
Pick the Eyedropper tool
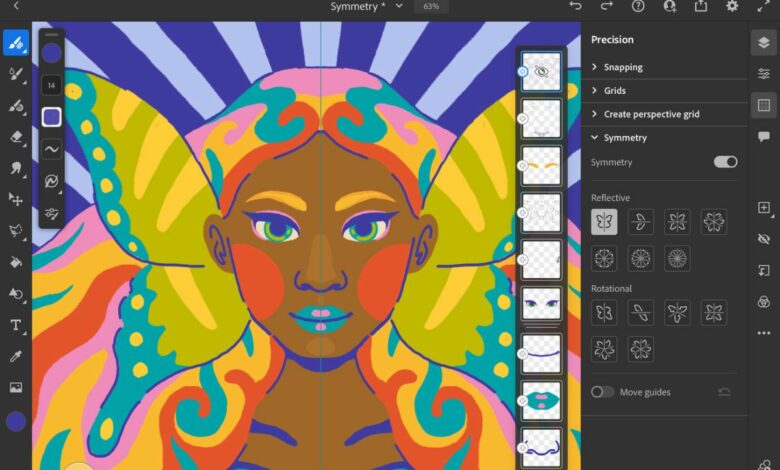click(16, 356)
